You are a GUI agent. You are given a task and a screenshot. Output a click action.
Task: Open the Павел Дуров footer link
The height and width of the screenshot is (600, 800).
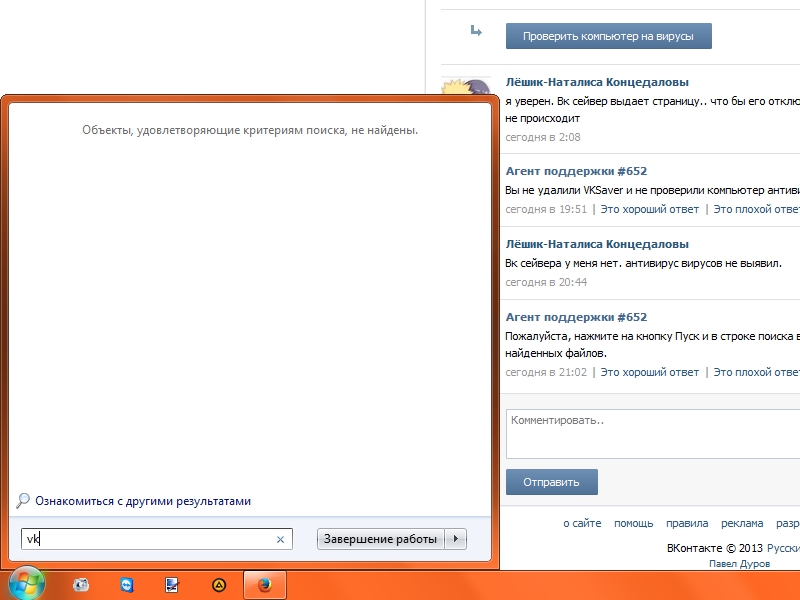[739, 563]
